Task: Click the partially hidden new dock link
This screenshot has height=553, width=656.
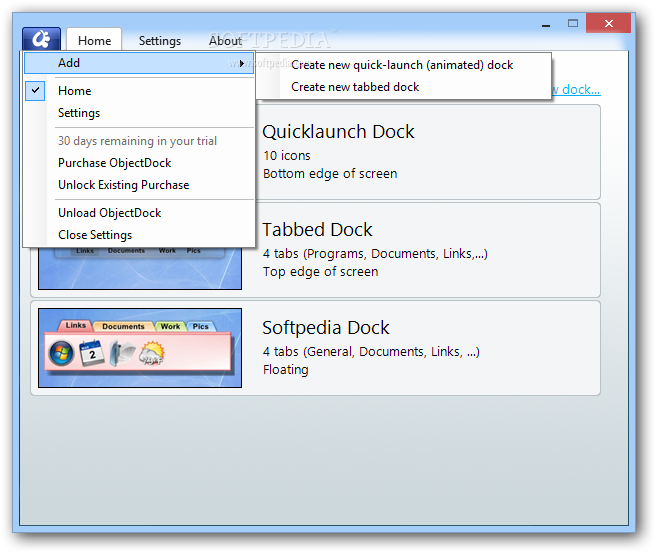Action: pyautogui.click(x=576, y=90)
